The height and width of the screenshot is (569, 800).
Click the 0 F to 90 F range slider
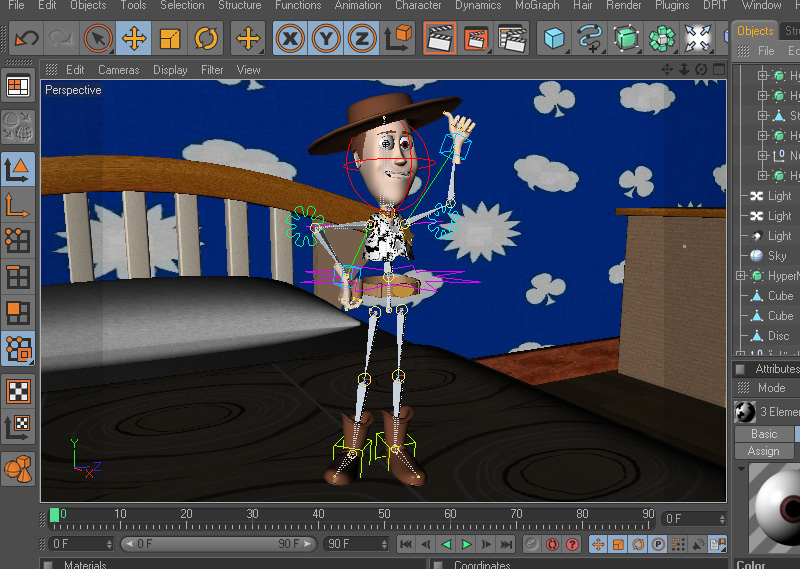[218, 544]
